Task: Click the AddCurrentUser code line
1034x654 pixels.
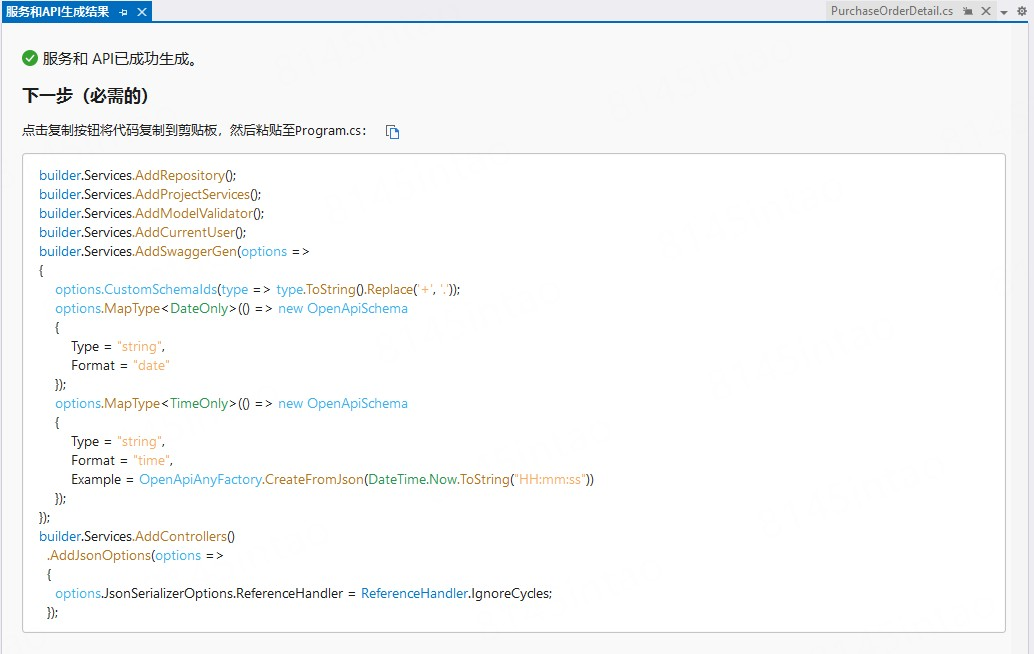Action: [x=142, y=232]
